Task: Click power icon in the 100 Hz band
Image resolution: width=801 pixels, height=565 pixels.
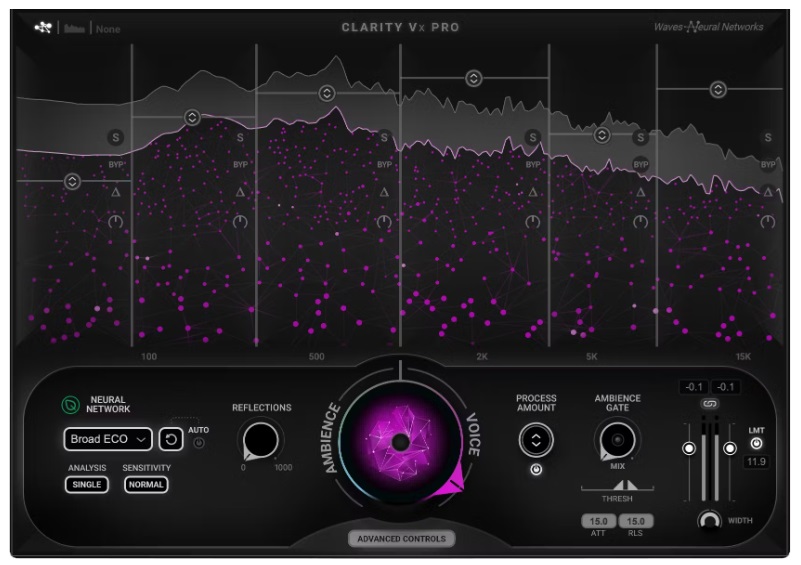Action: click(240, 222)
